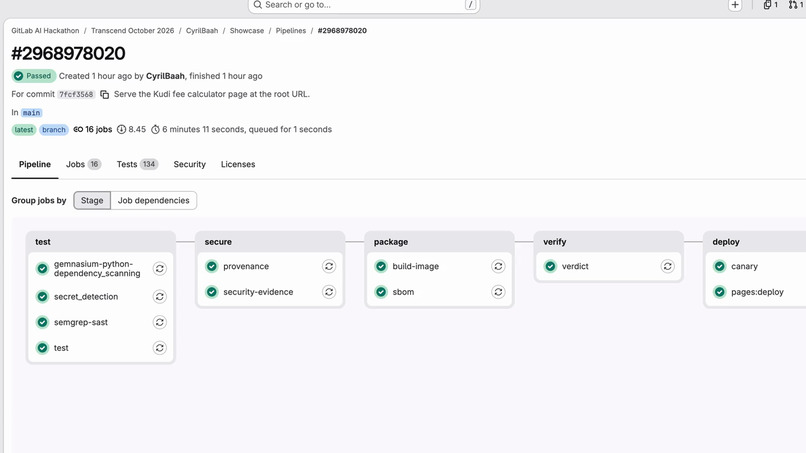Open the commit message about Kudi fee calculator
806x453 pixels.
[212, 94]
